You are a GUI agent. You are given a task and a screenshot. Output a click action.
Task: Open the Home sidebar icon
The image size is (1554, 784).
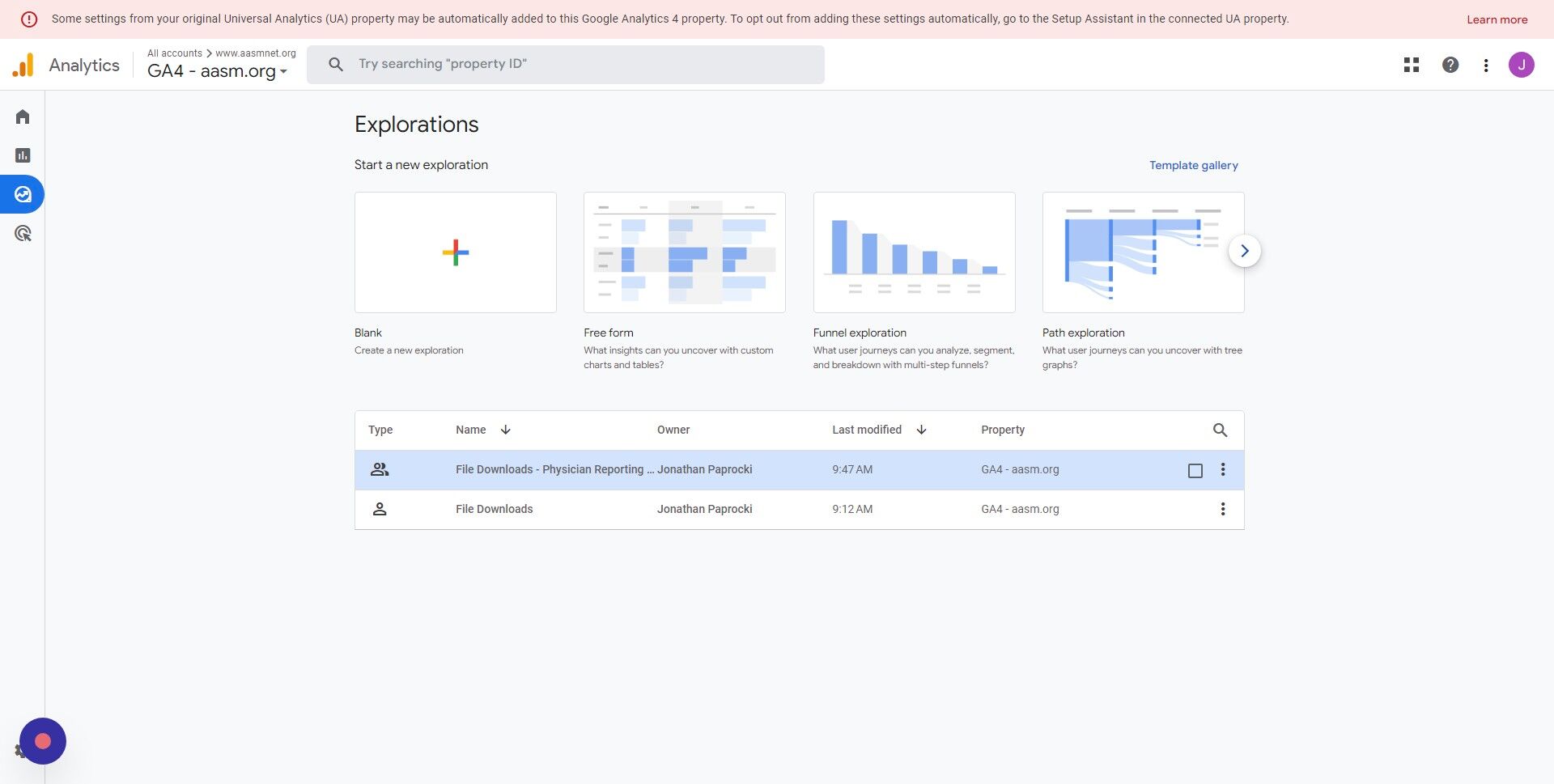[23, 117]
